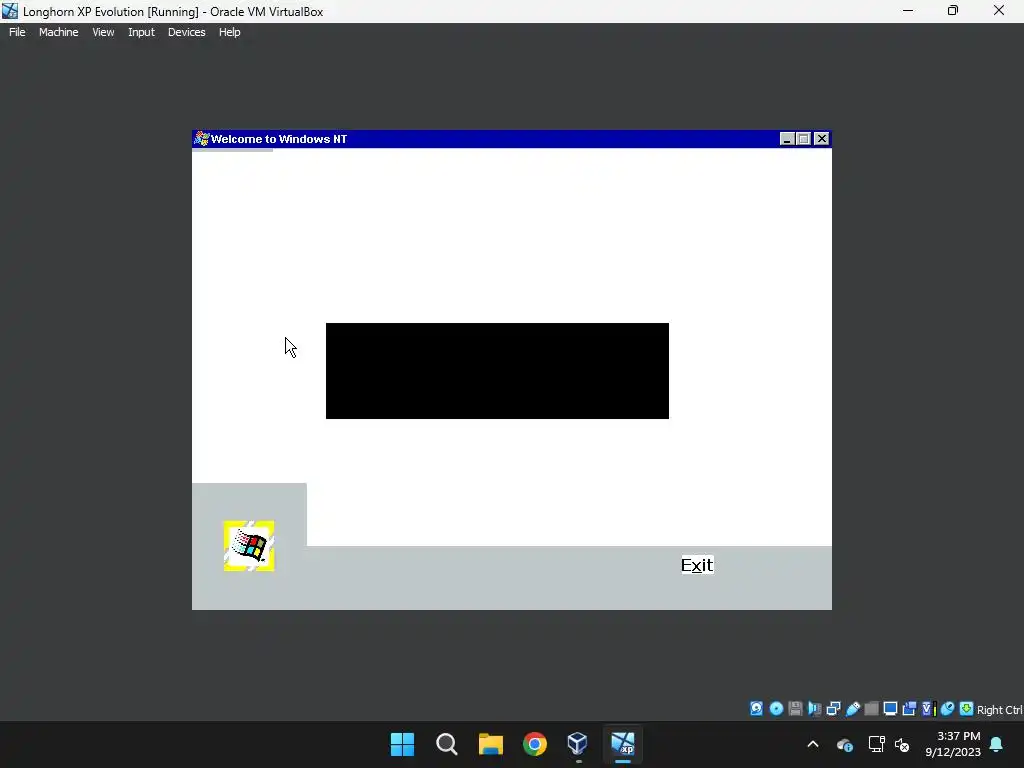Click the audio indicator in VM status bar
1024x768 pixels.
click(x=814, y=709)
